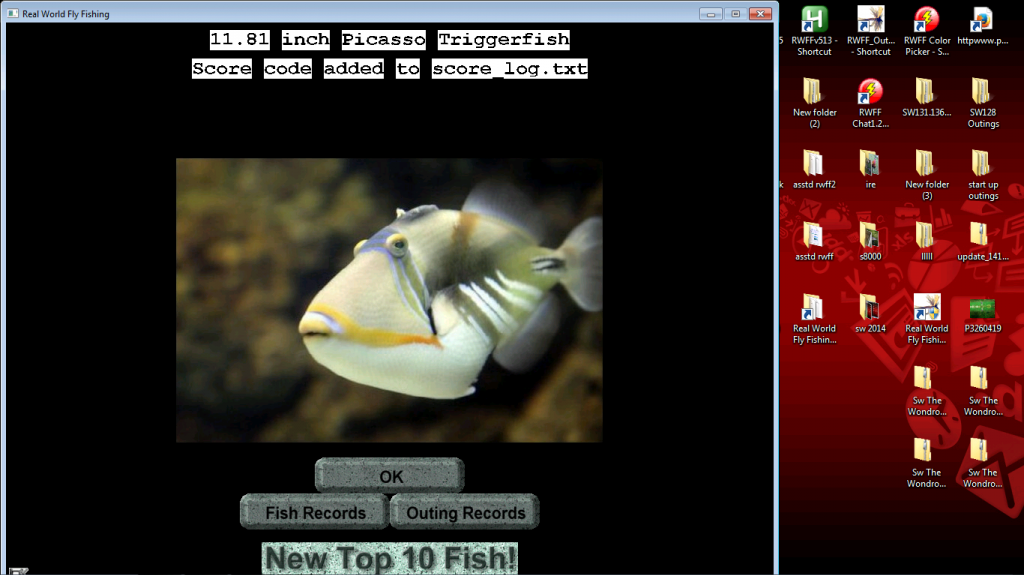Launch Real World Fly Fishi application shortcut
This screenshot has width=1024, height=575.
[x=927, y=319]
